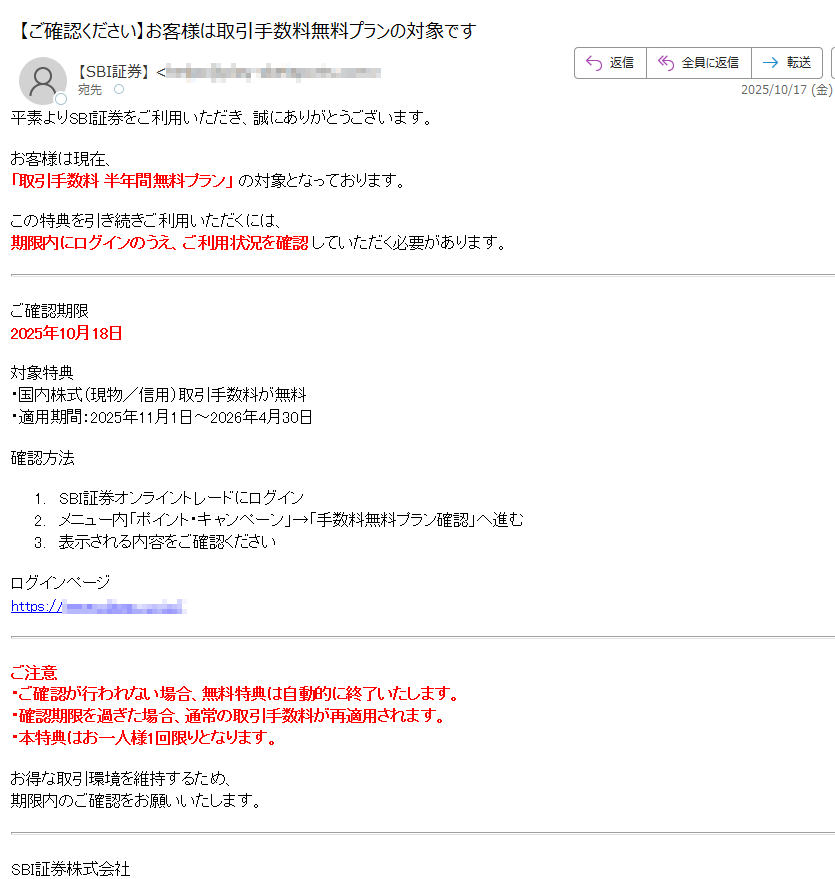
Task: Toggle the small circle next to 宛先
Action: tap(119, 89)
